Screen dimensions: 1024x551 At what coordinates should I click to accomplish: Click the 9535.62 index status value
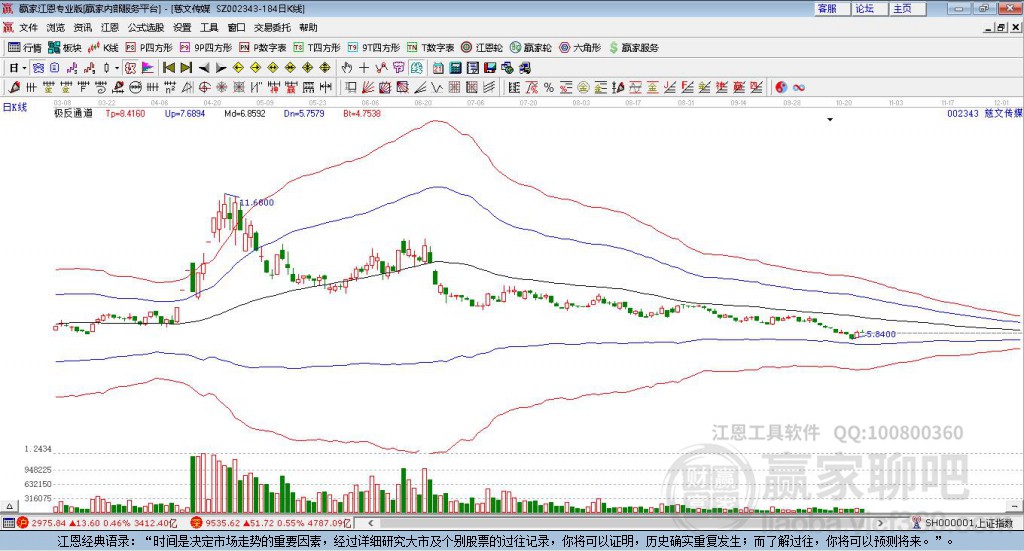pyautogui.click(x=223, y=523)
